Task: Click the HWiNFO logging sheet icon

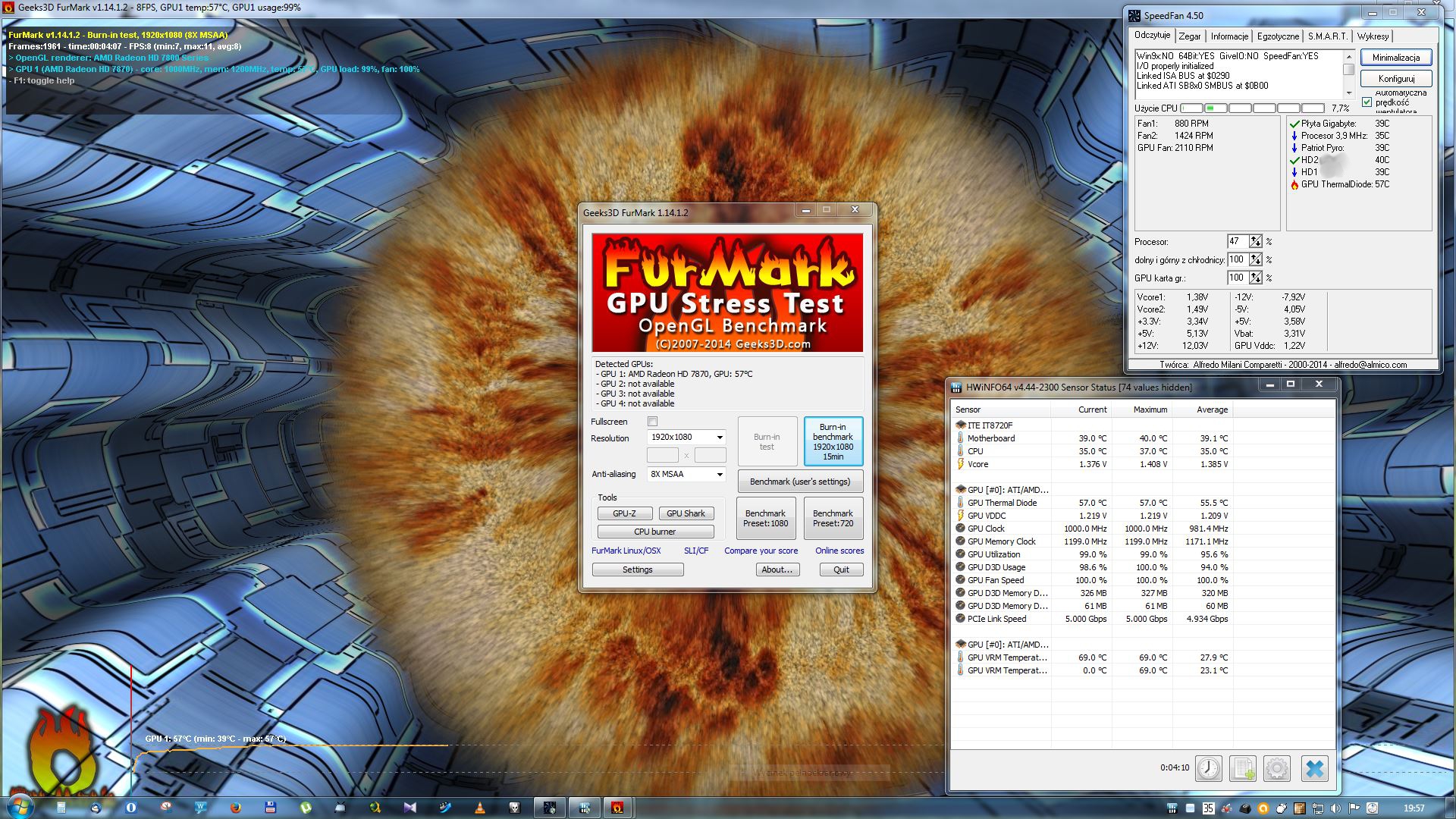Action: click(1242, 768)
